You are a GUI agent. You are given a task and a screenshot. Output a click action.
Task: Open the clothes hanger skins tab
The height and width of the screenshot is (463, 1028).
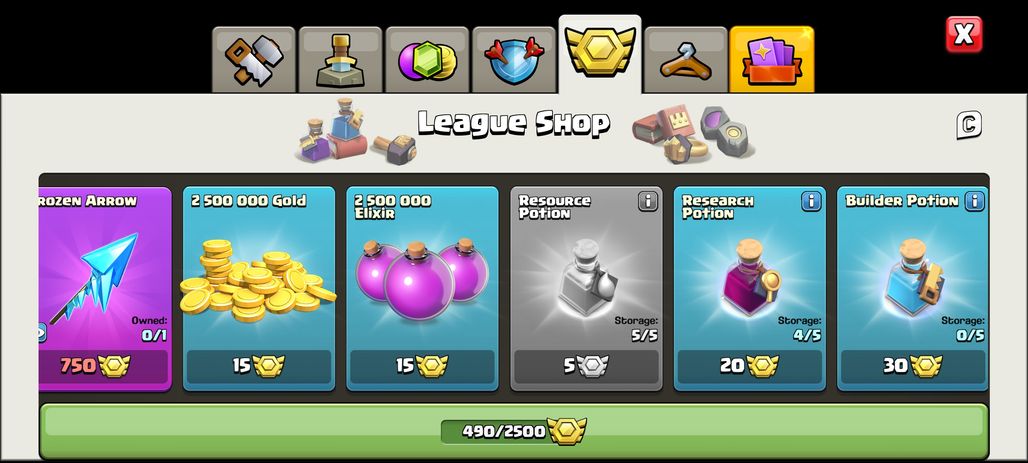tap(686, 60)
